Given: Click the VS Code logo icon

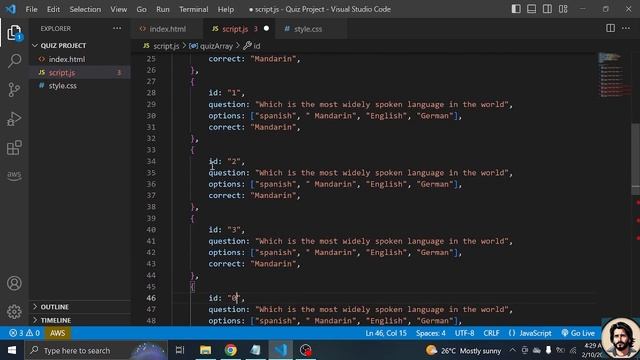Looking at the screenshot, I should coord(11,9).
